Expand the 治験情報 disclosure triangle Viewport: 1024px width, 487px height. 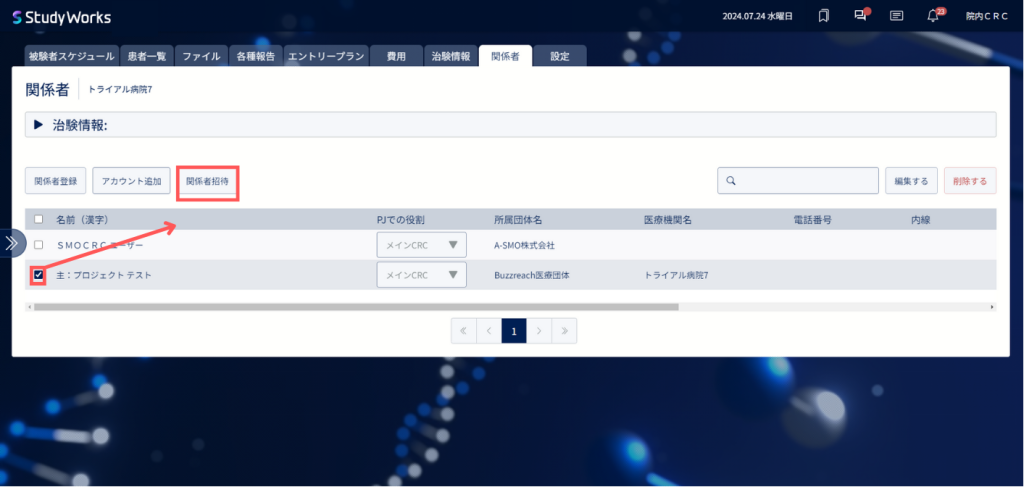[x=38, y=125]
